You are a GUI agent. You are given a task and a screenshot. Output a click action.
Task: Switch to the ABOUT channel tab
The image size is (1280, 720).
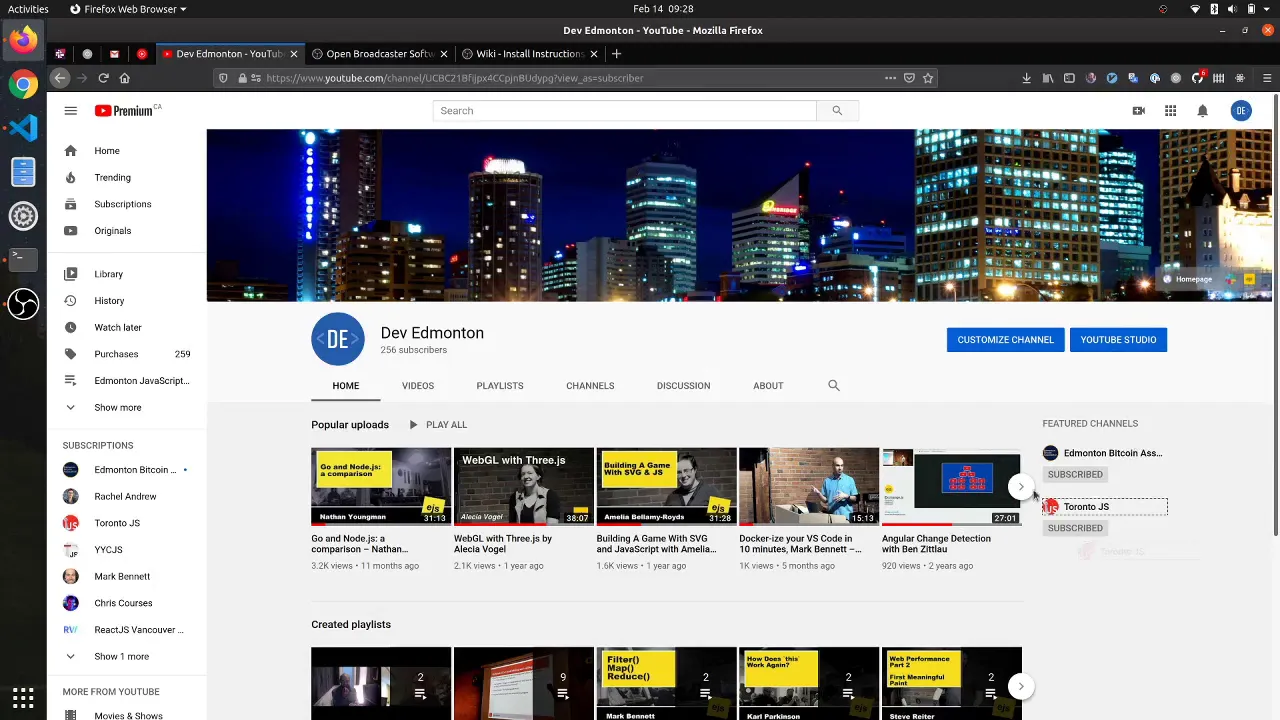[768, 385]
